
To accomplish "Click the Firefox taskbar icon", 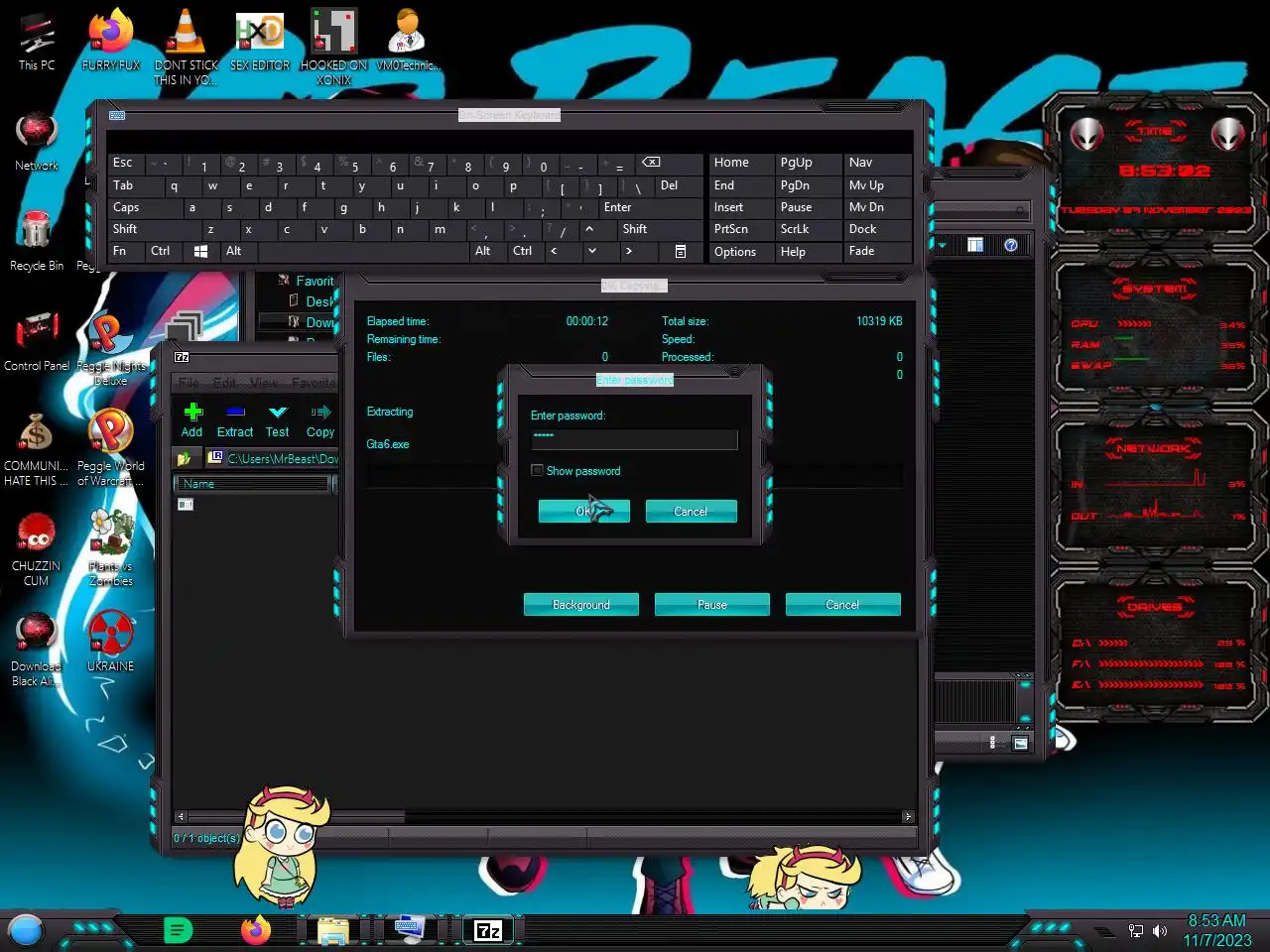I will (256, 930).
